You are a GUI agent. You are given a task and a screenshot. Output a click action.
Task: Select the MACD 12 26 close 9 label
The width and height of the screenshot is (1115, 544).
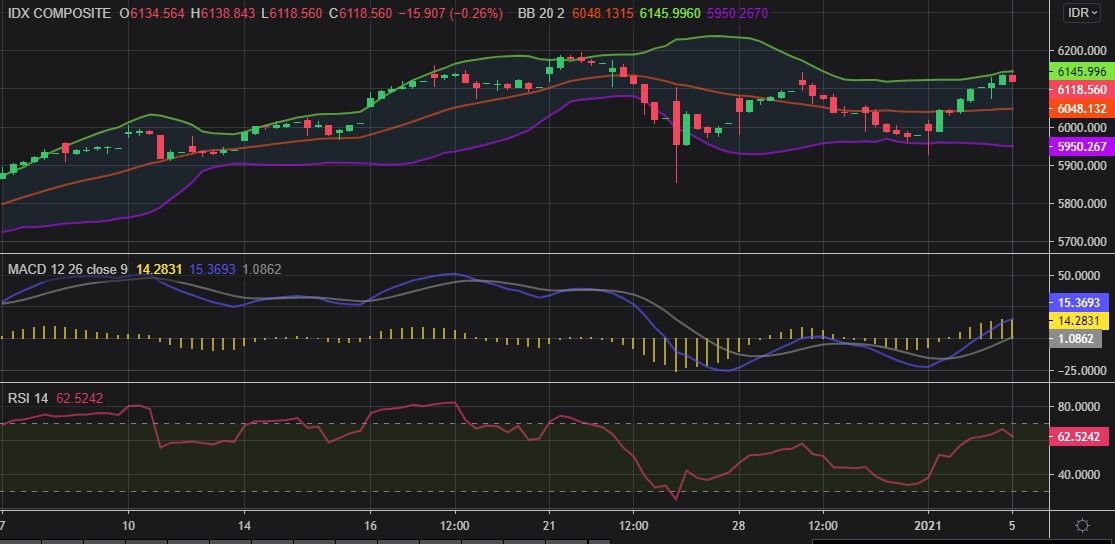pyautogui.click(x=68, y=270)
